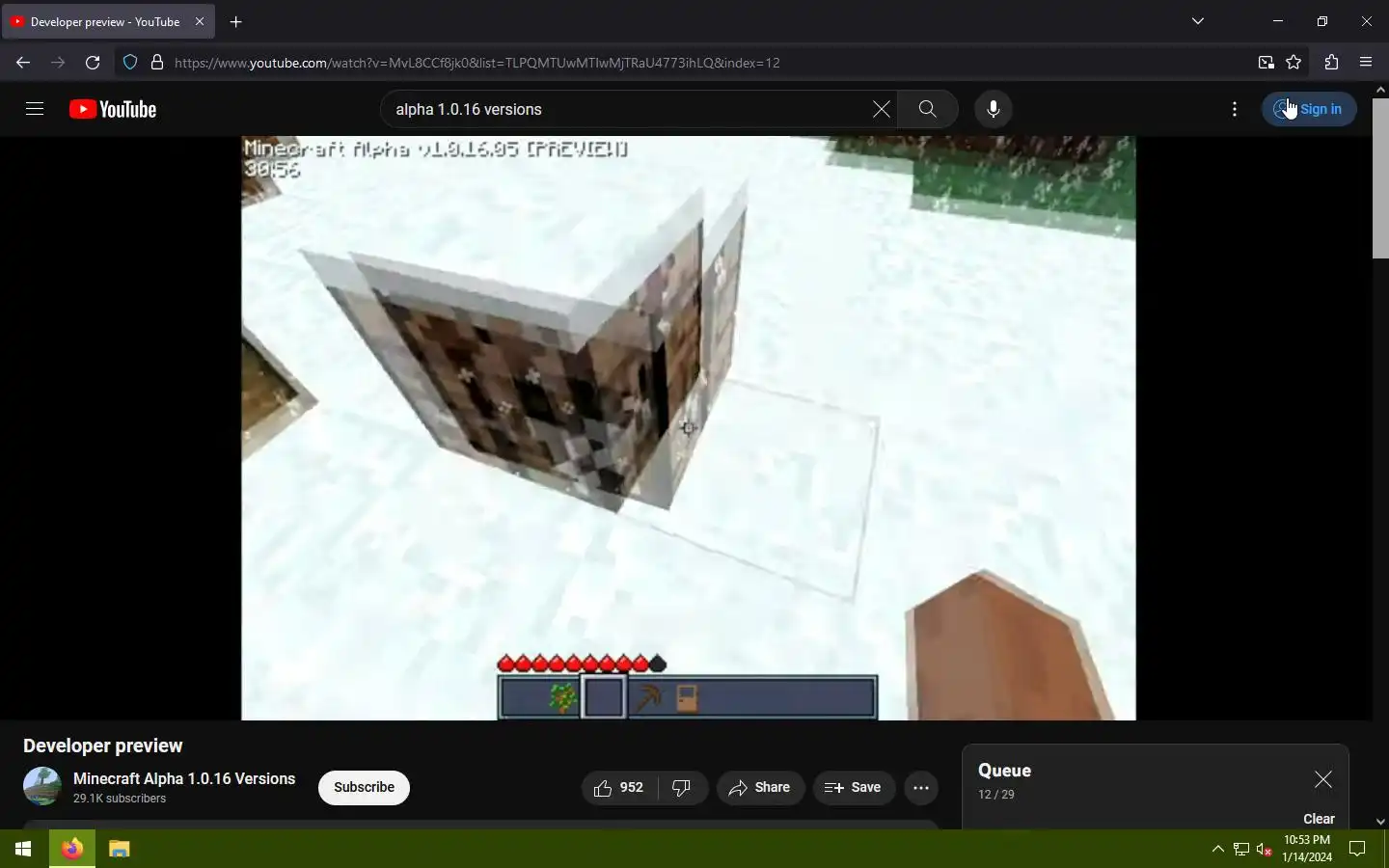Viewport: 1389px width, 868px height.
Task: Clear the search query with the X
Action: coord(881,109)
